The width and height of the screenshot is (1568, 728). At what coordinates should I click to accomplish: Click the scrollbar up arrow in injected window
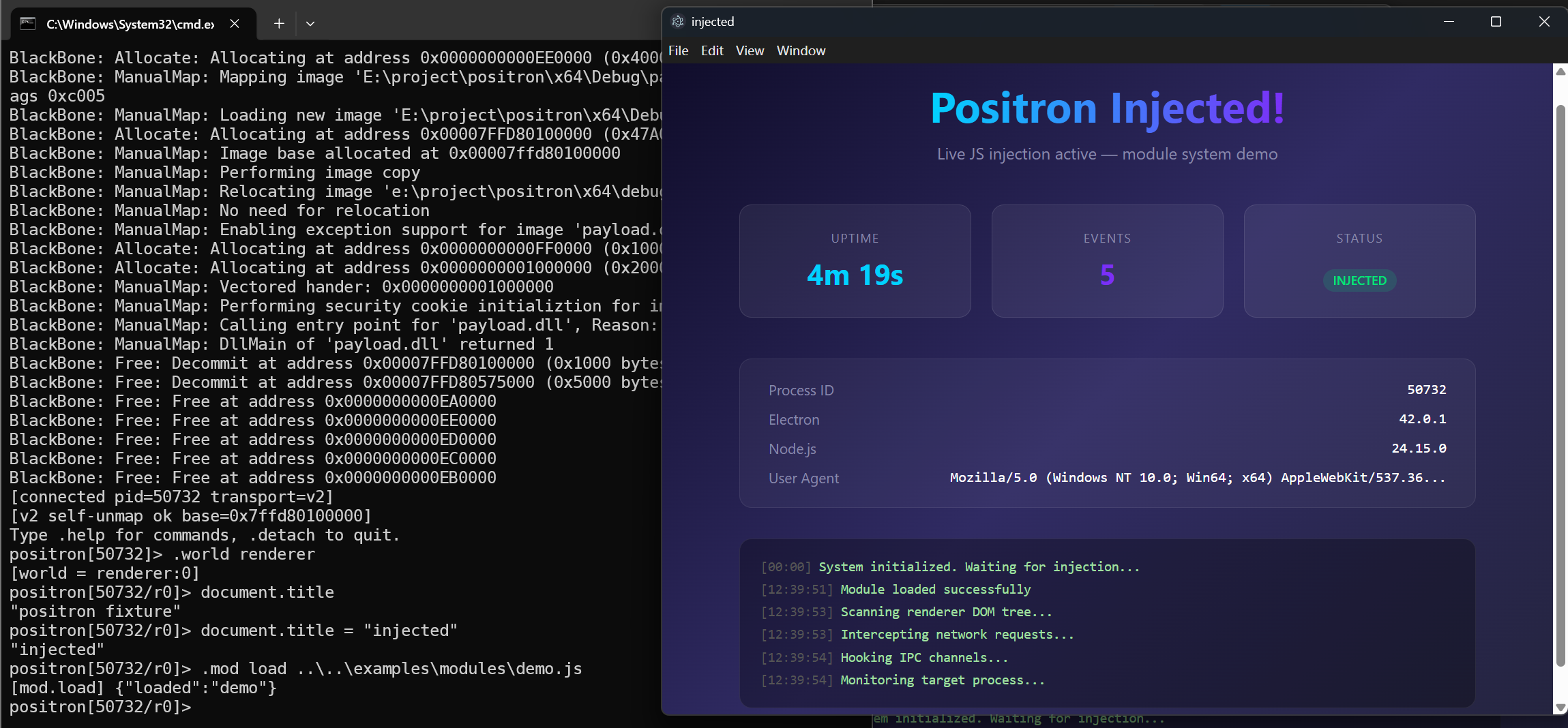click(x=1560, y=71)
